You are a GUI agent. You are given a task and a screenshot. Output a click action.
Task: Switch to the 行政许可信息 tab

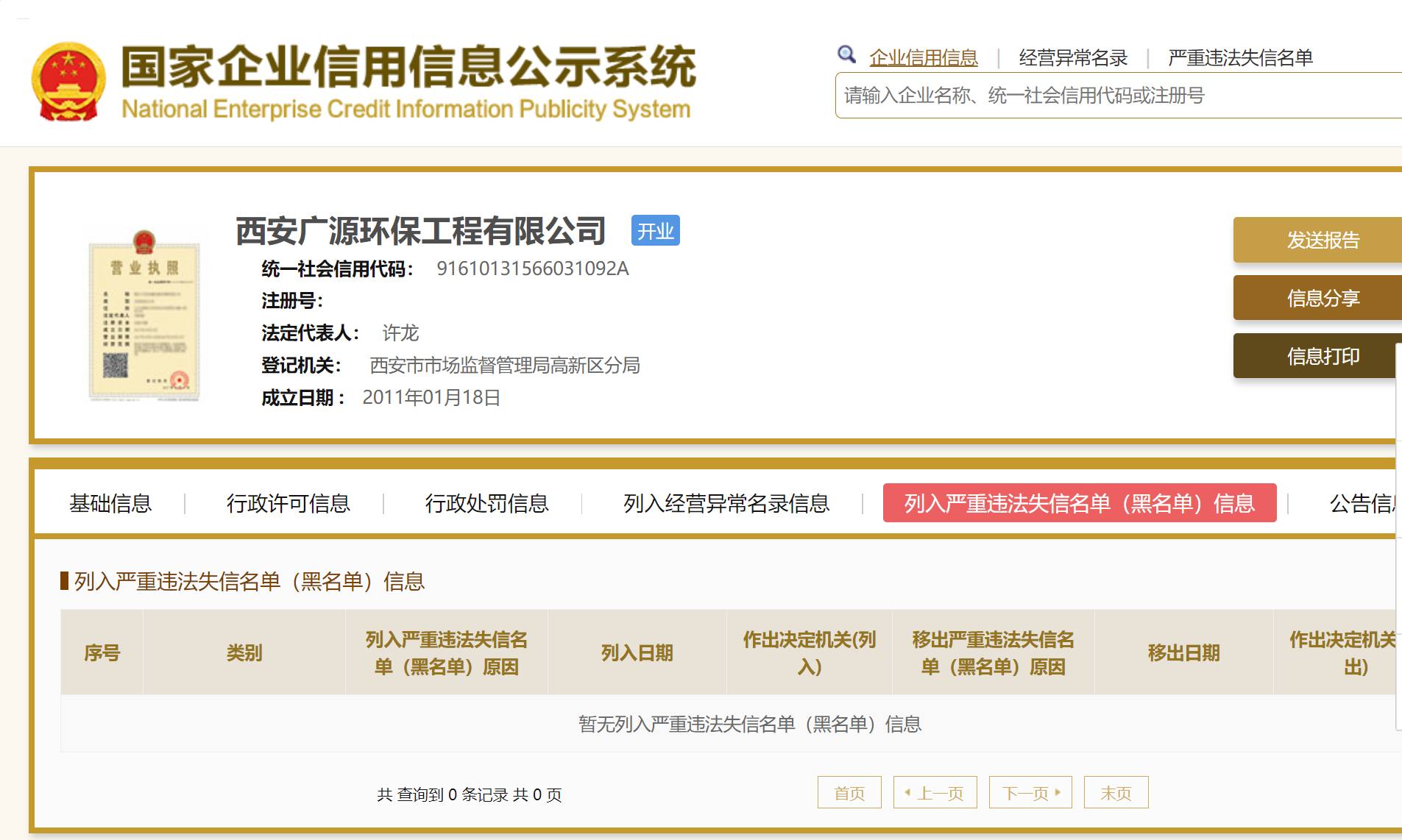pyautogui.click(x=288, y=503)
